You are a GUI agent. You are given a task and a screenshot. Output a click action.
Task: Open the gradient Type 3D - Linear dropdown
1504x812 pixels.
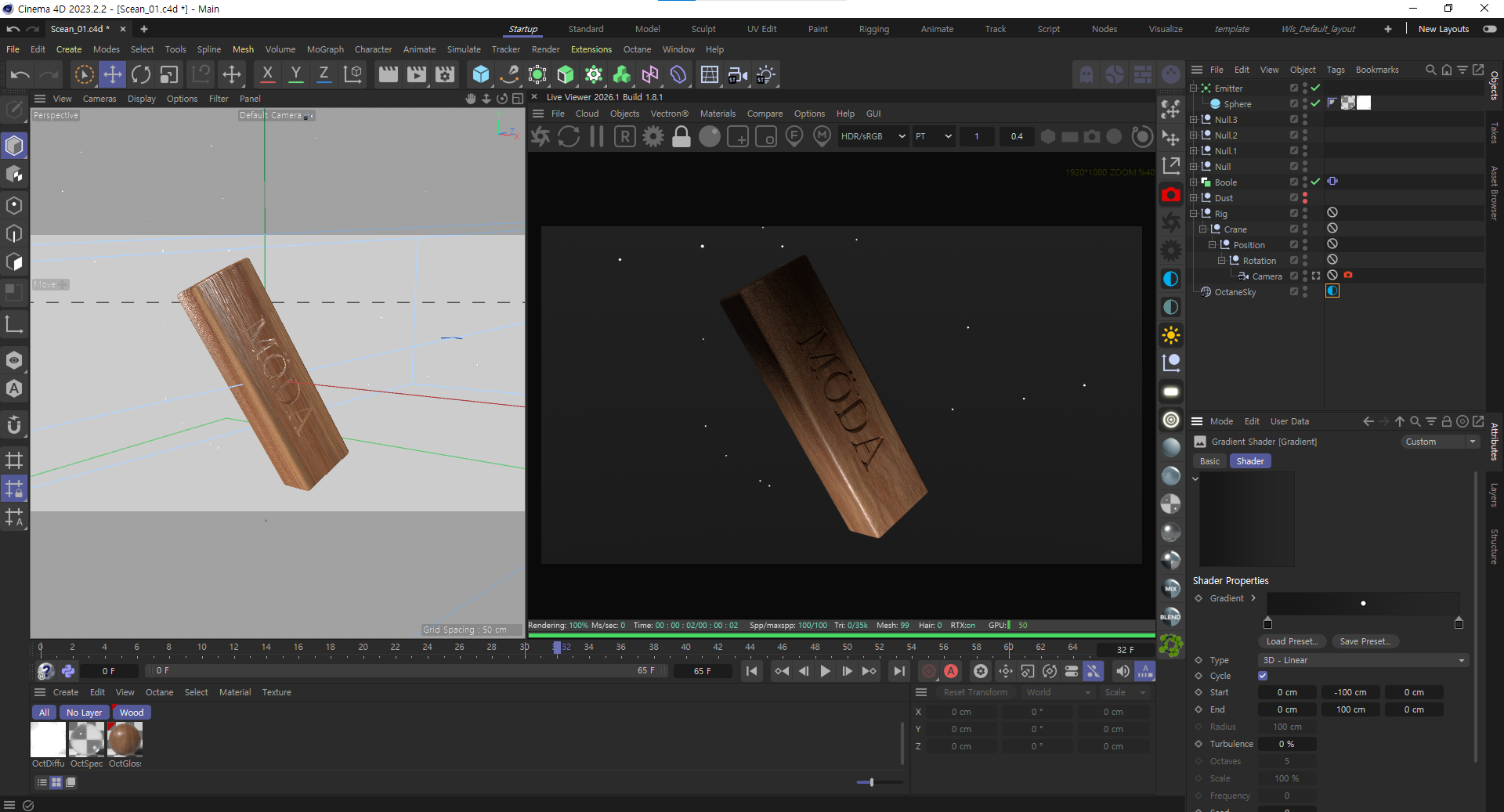pos(1362,660)
